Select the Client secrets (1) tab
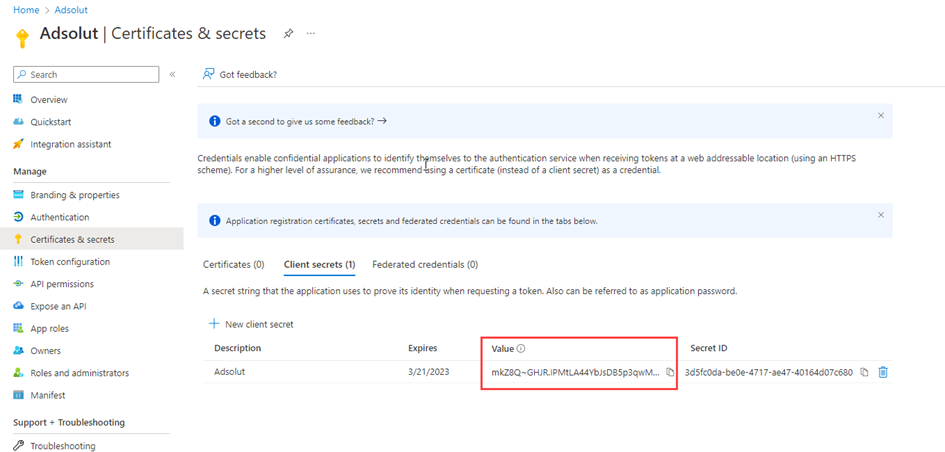945x452 pixels. pyautogui.click(x=320, y=265)
